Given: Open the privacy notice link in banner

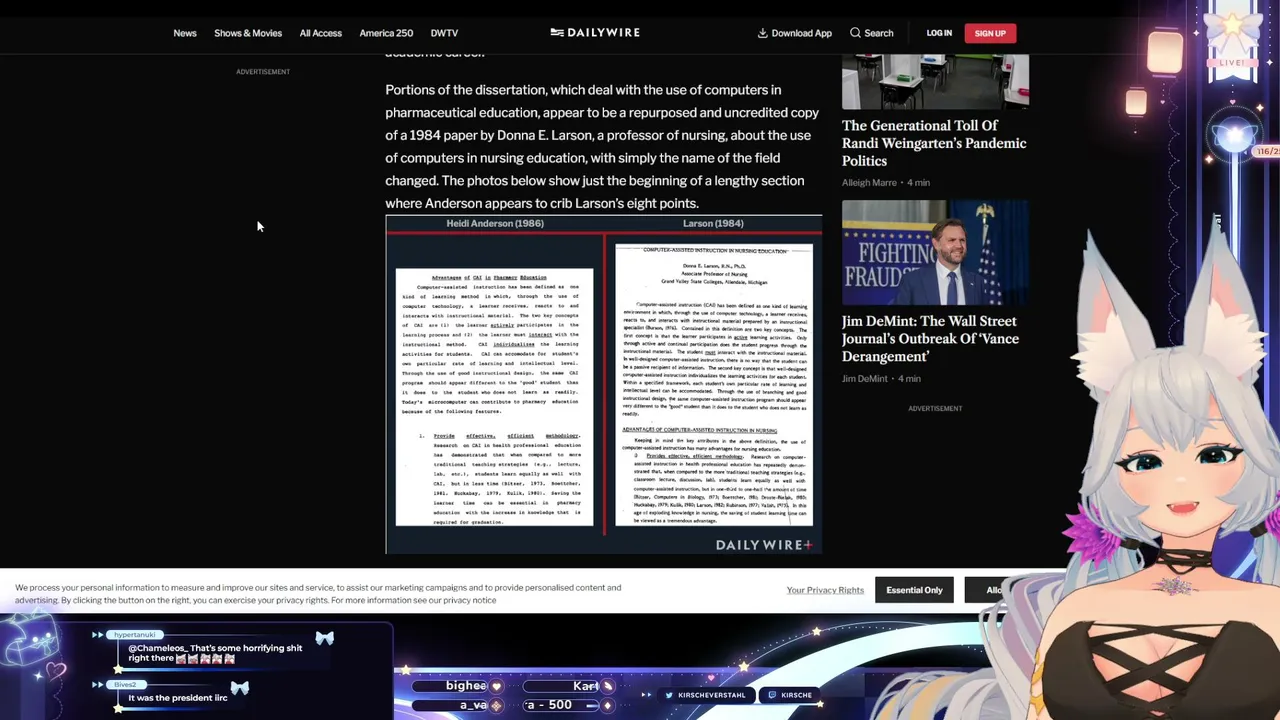Looking at the screenshot, I should [x=470, y=600].
